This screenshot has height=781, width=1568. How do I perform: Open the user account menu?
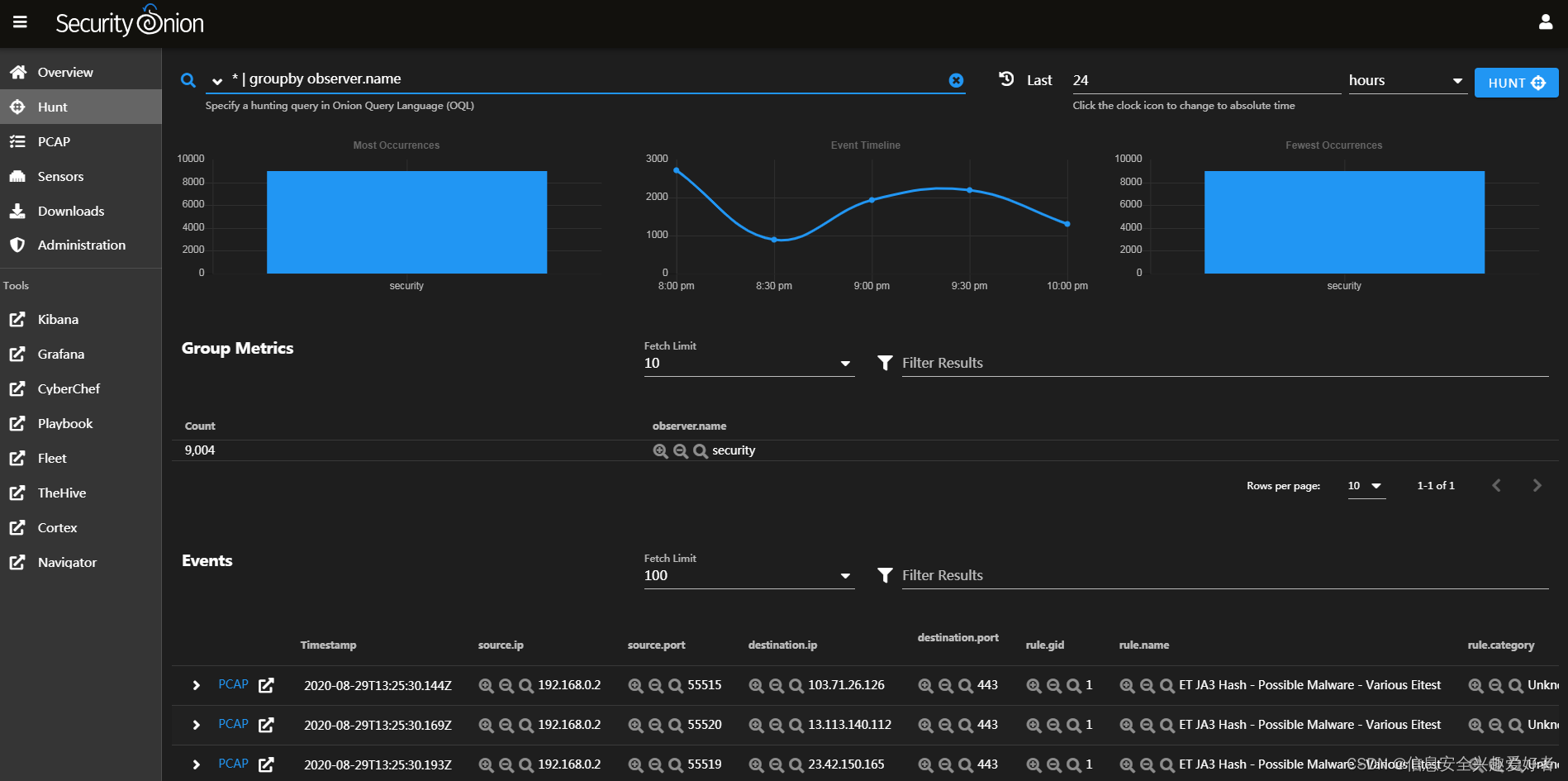point(1545,22)
